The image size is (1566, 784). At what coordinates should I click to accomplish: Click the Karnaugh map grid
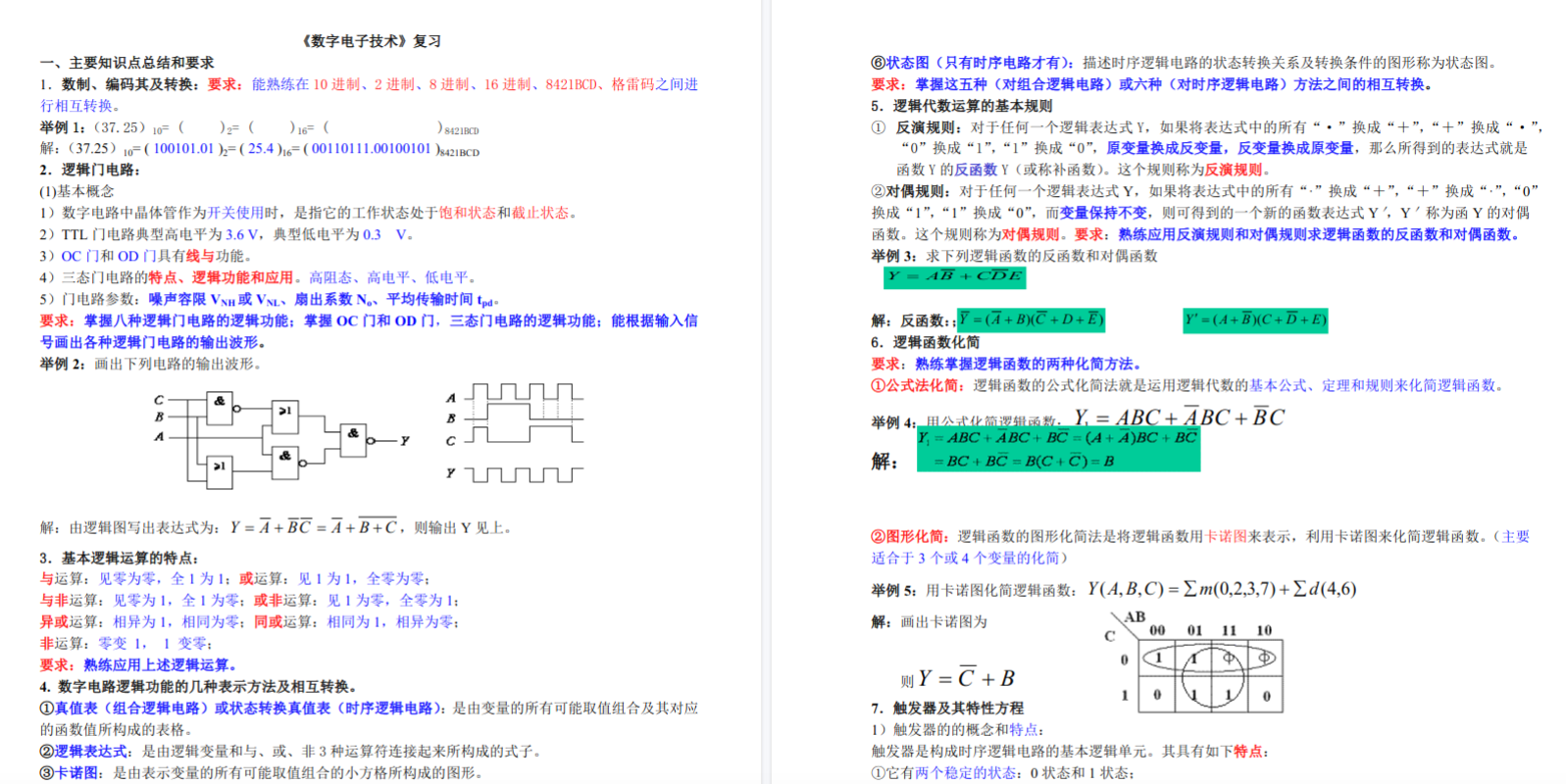click(1210, 676)
